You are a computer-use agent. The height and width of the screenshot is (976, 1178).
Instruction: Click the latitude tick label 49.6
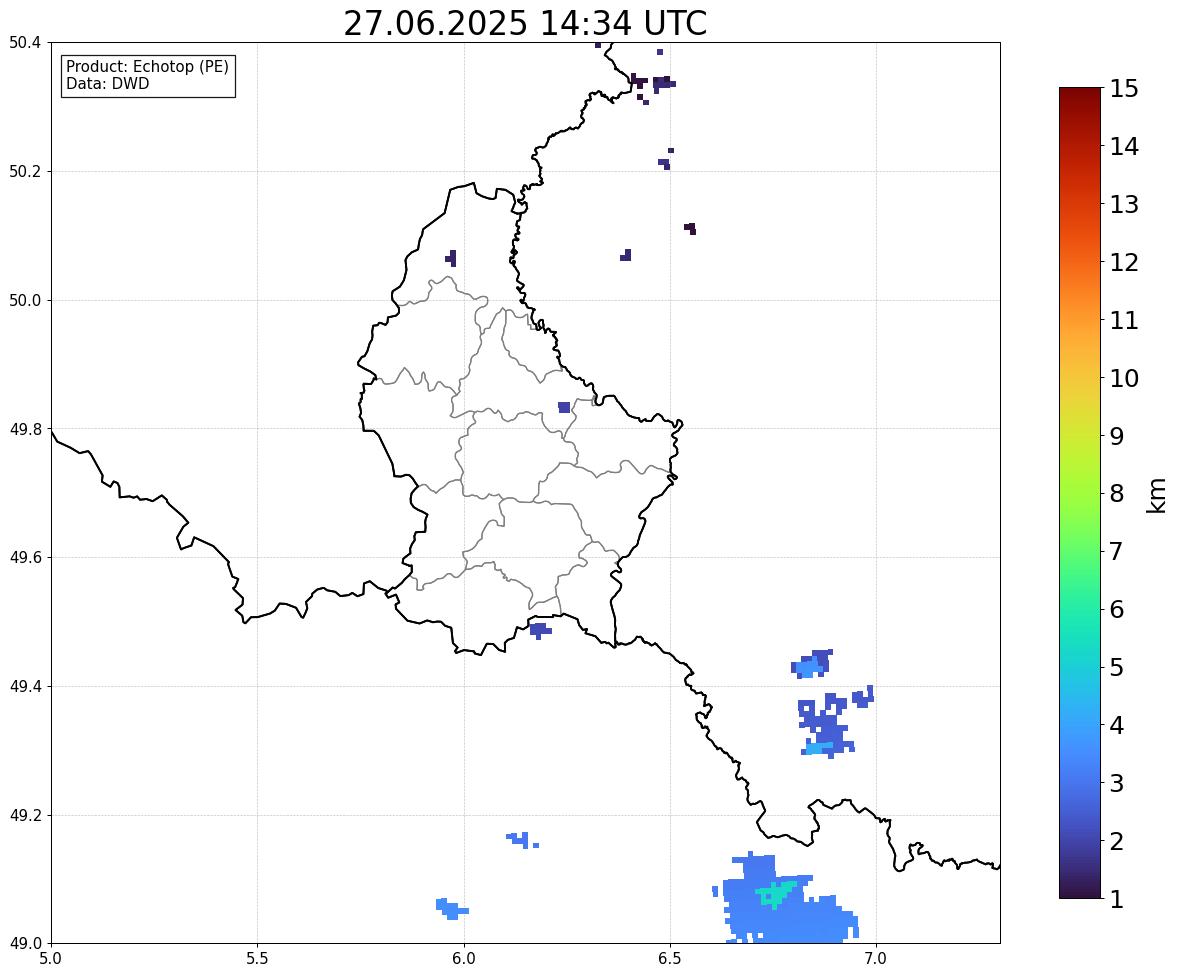[x=25, y=557]
